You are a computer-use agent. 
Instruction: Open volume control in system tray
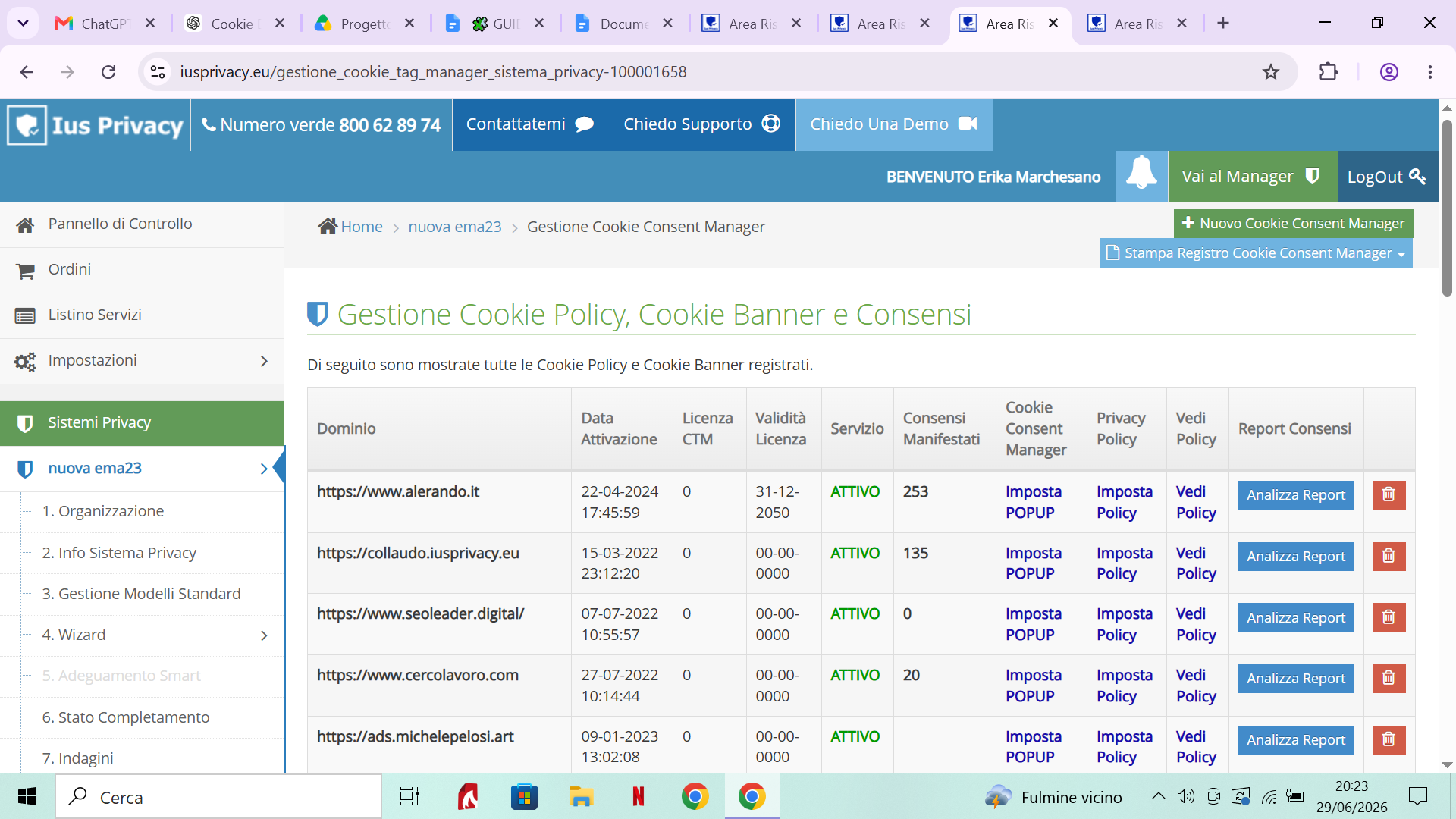coord(1185,796)
